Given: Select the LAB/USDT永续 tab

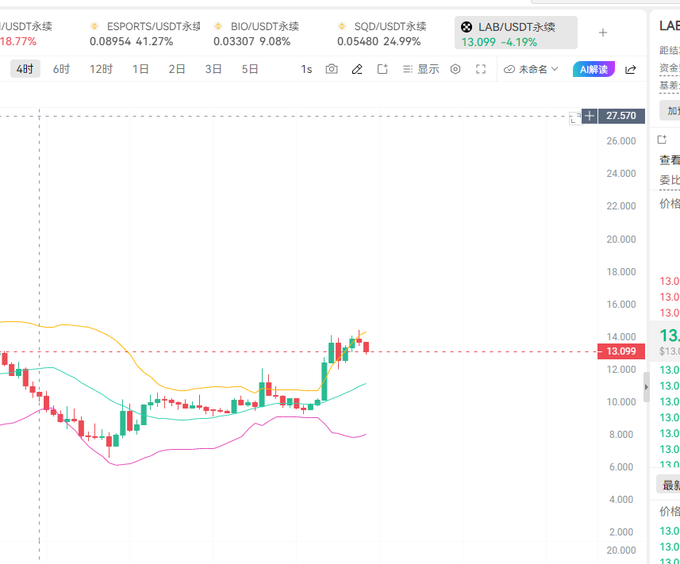Looking at the screenshot, I should [516, 33].
